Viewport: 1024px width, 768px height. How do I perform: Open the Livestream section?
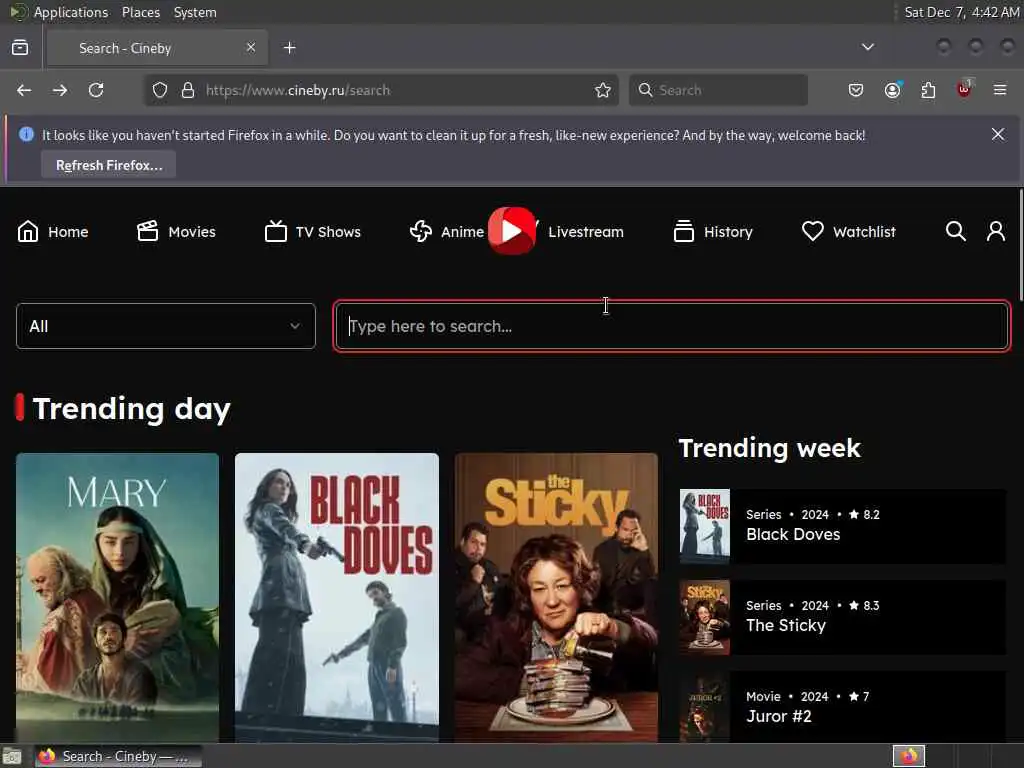585,232
